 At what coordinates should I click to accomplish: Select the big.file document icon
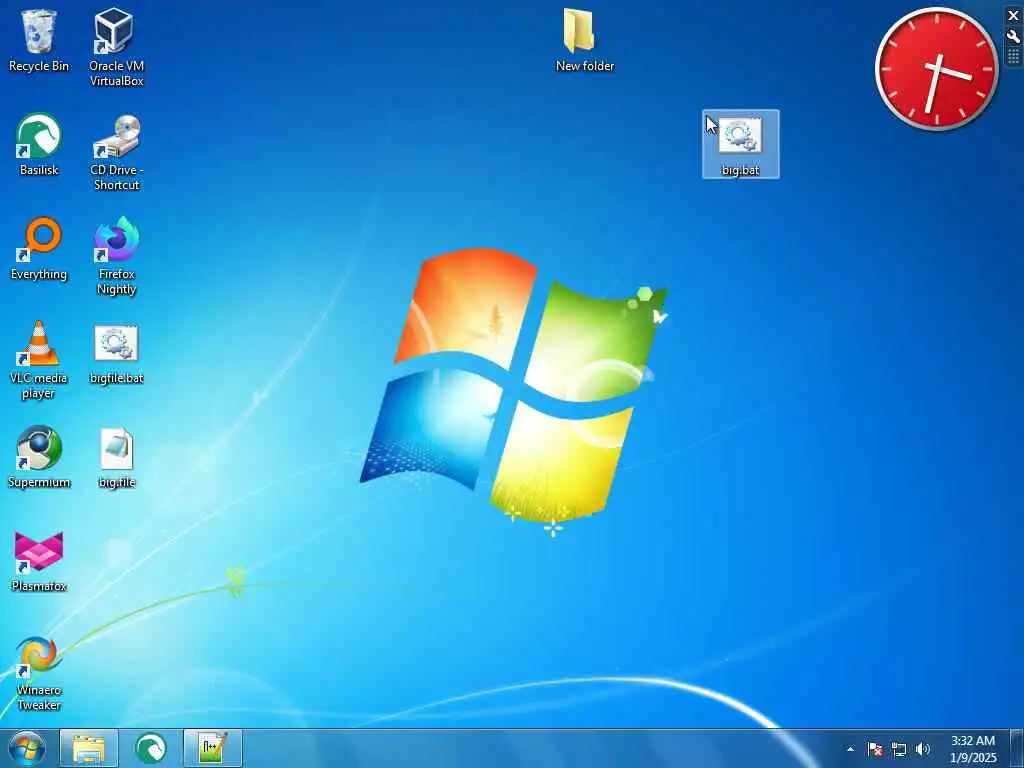click(x=116, y=457)
